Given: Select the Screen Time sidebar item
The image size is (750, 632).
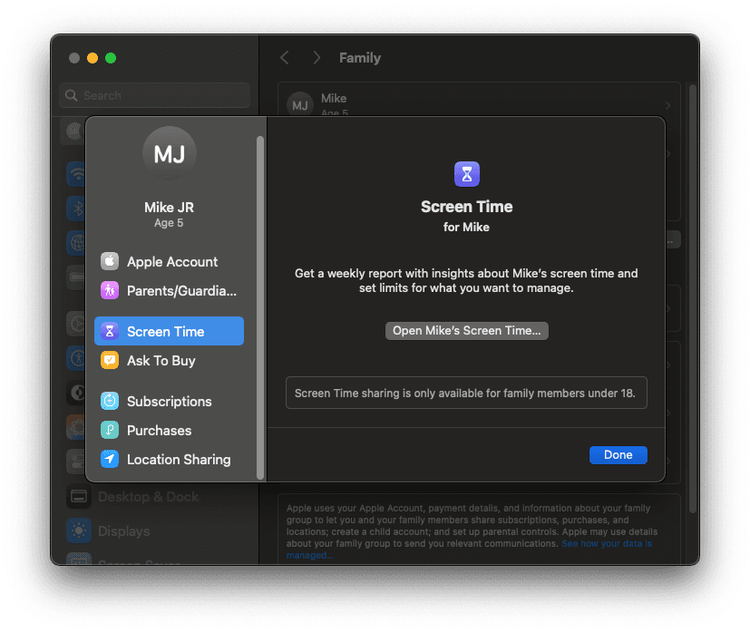Looking at the screenshot, I should point(169,331).
